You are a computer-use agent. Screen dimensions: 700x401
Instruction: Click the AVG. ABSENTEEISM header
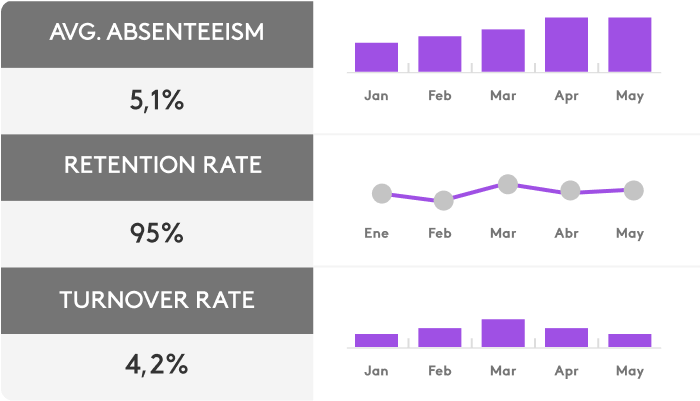pyautogui.click(x=157, y=33)
